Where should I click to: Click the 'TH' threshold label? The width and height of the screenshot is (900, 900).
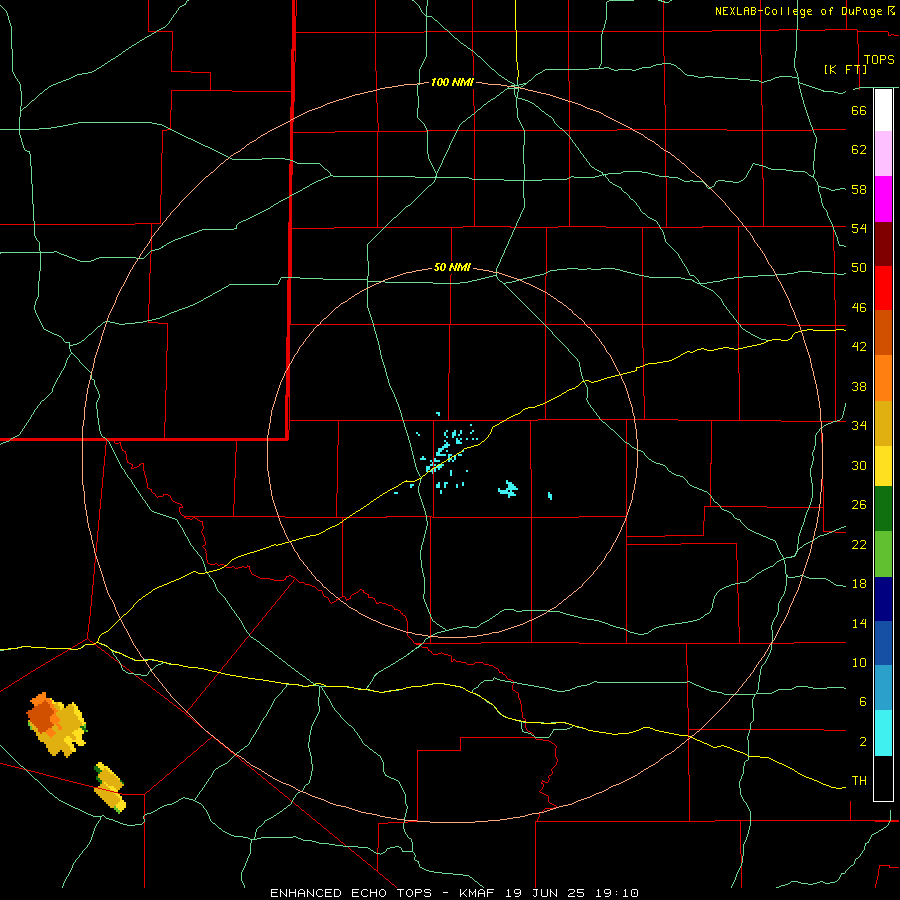point(859,781)
